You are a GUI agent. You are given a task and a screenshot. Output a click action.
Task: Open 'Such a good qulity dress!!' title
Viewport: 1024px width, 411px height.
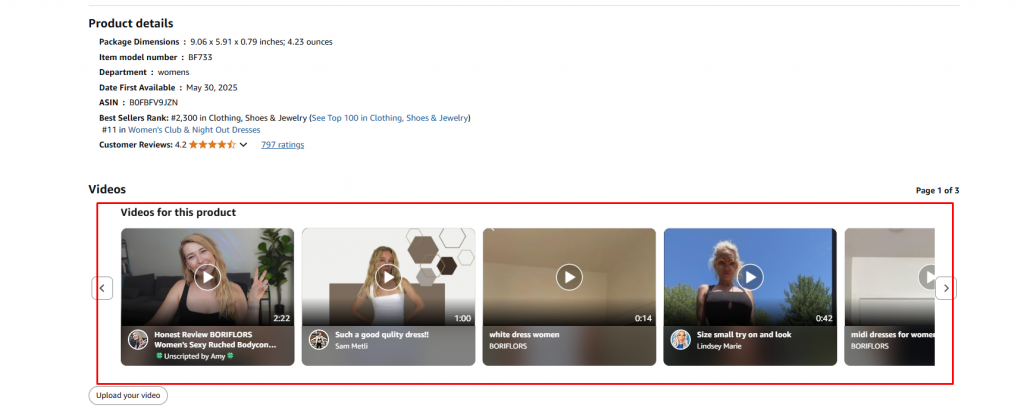[x=382, y=335]
